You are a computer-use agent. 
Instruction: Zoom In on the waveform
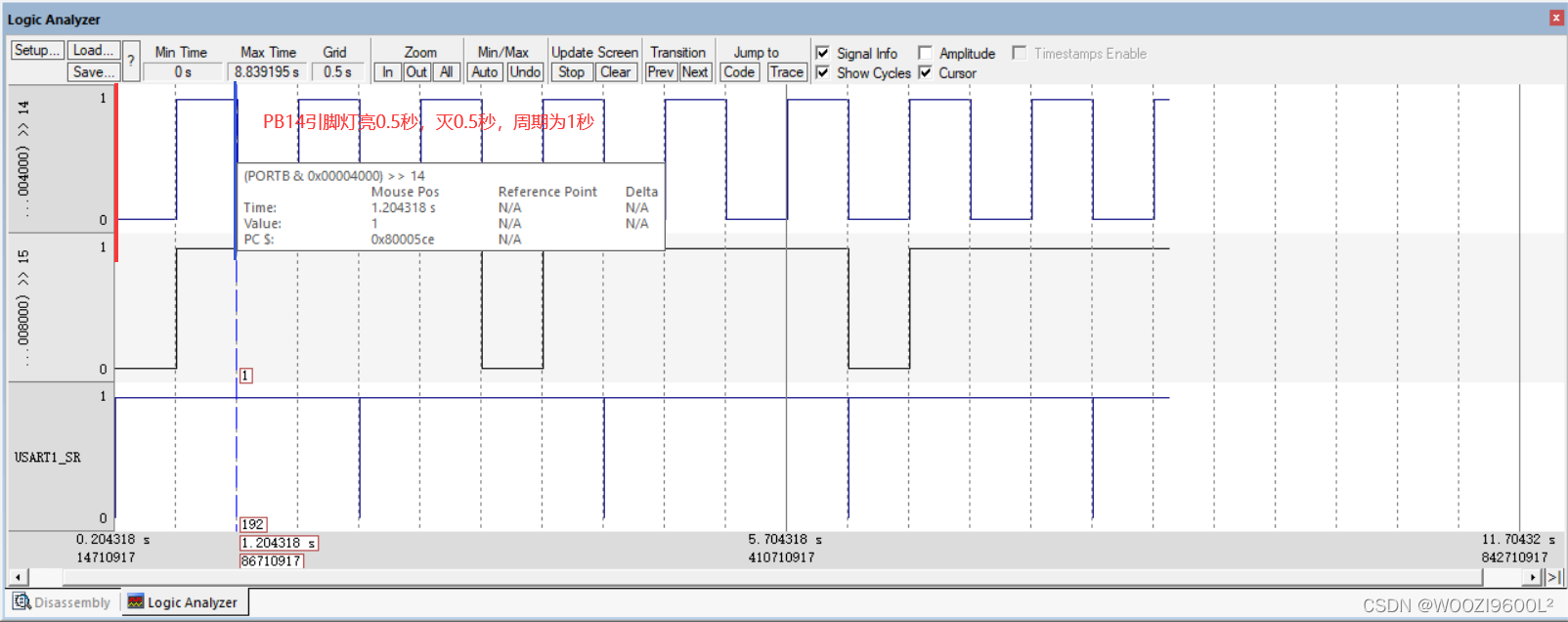tap(388, 72)
